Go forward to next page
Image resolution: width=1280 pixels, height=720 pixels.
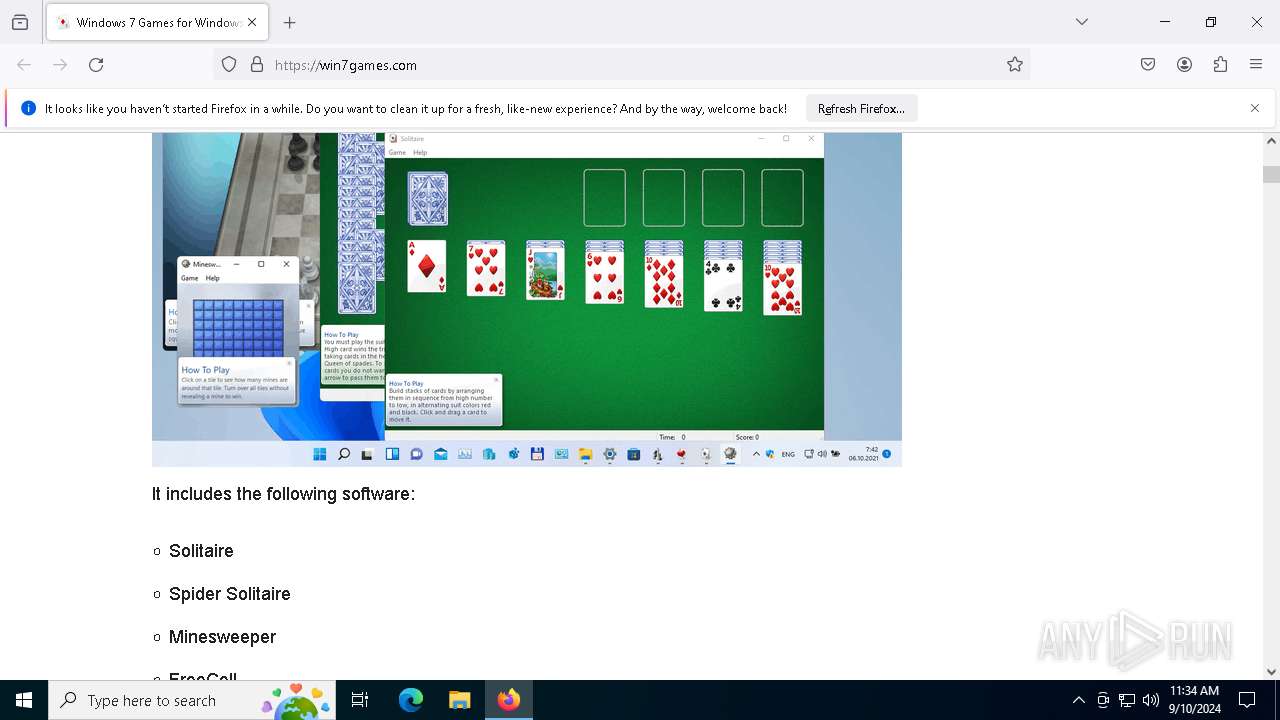coord(60,65)
